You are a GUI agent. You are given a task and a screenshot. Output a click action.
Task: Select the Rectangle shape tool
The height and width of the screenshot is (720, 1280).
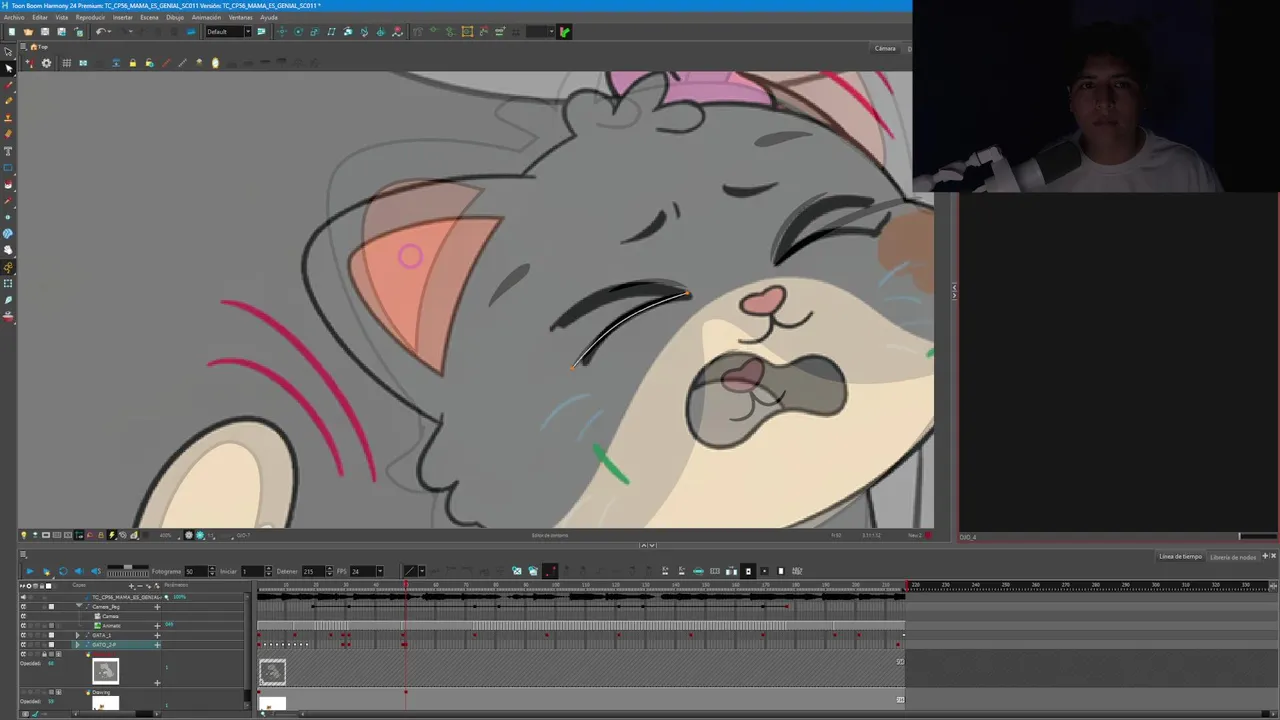click(x=8, y=168)
